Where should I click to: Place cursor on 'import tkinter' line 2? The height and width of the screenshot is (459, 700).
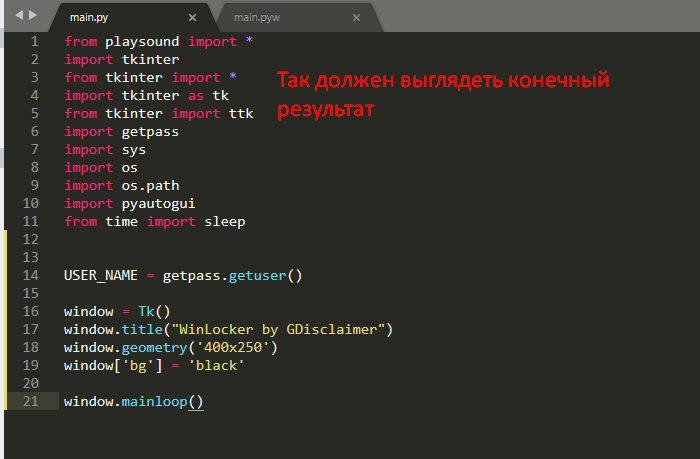pos(122,59)
